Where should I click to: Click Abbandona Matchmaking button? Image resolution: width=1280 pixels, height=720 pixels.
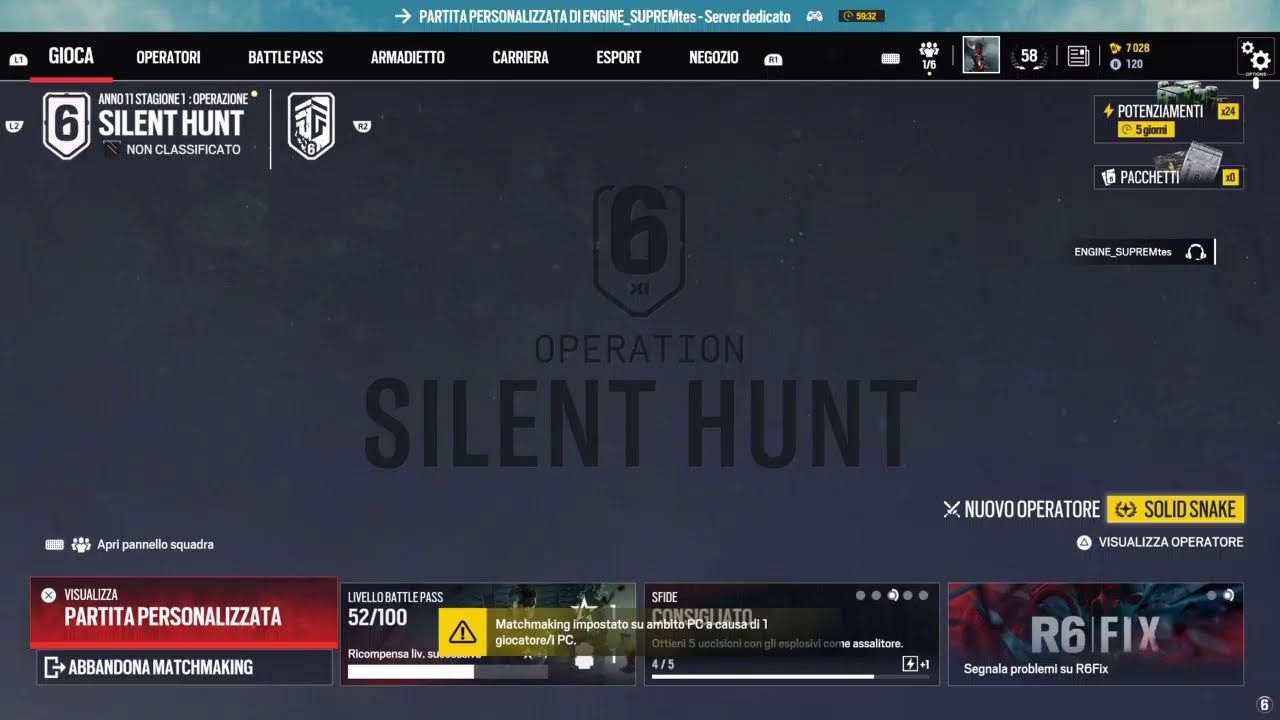click(x=184, y=667)
